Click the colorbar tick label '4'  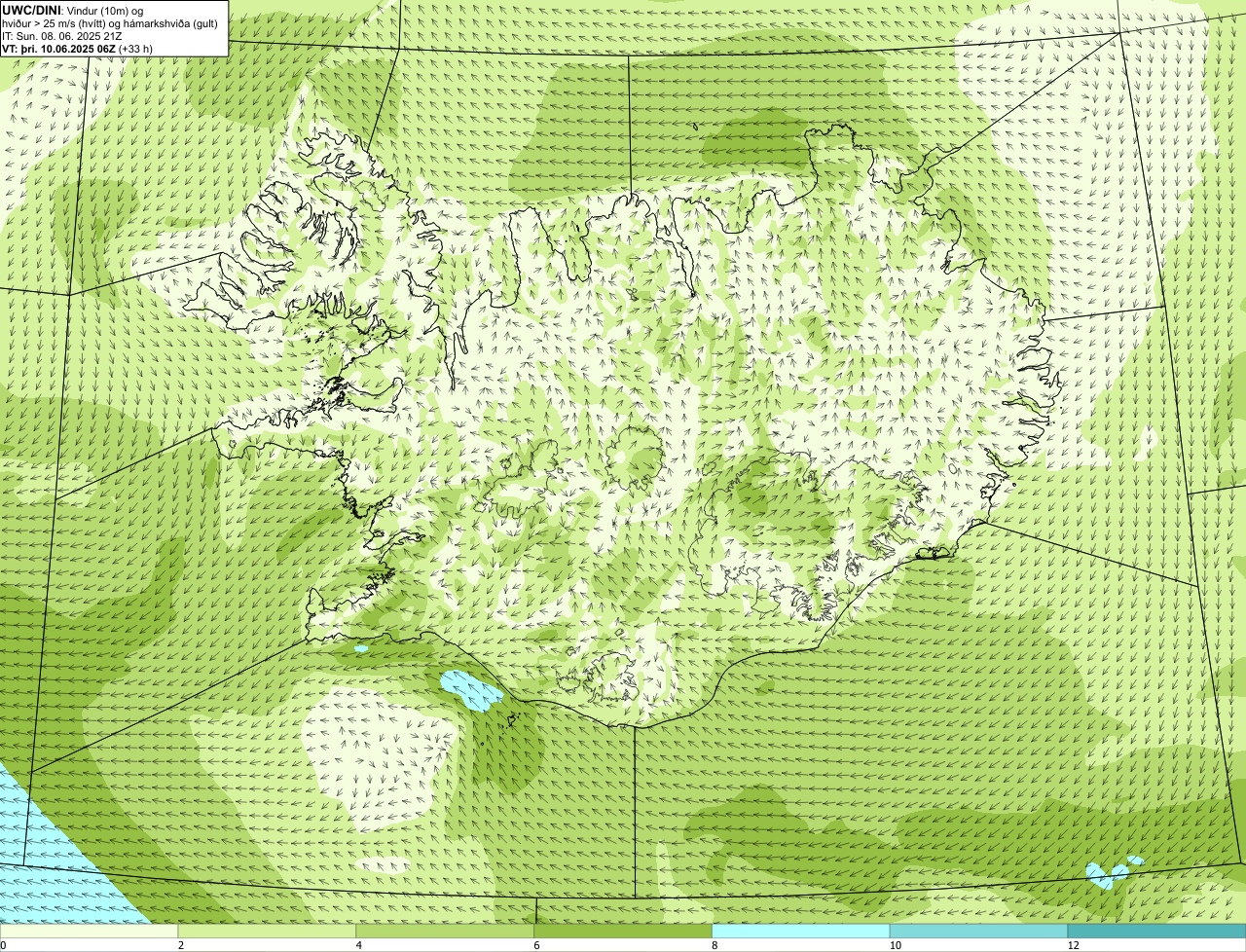(x=359, y=945)
